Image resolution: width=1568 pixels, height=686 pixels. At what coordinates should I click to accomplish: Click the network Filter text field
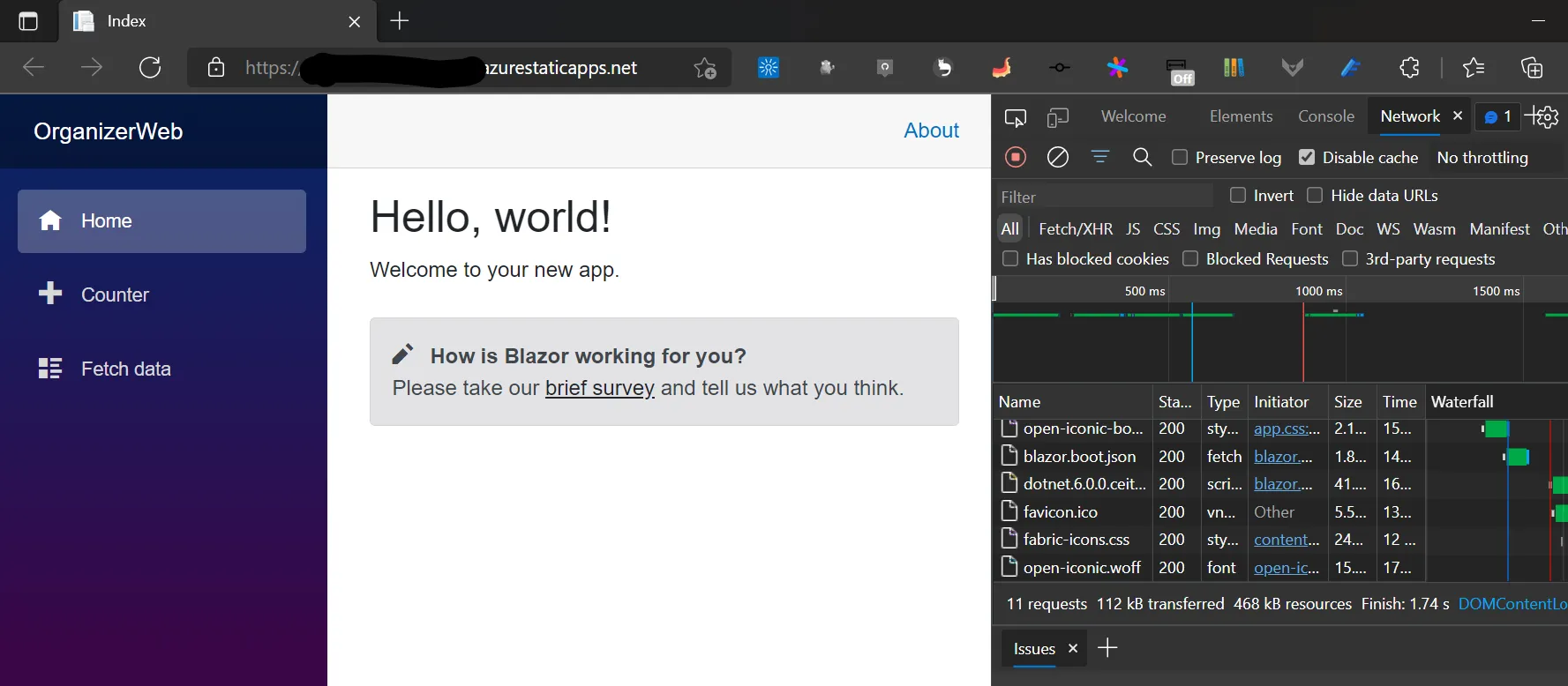1103,197
